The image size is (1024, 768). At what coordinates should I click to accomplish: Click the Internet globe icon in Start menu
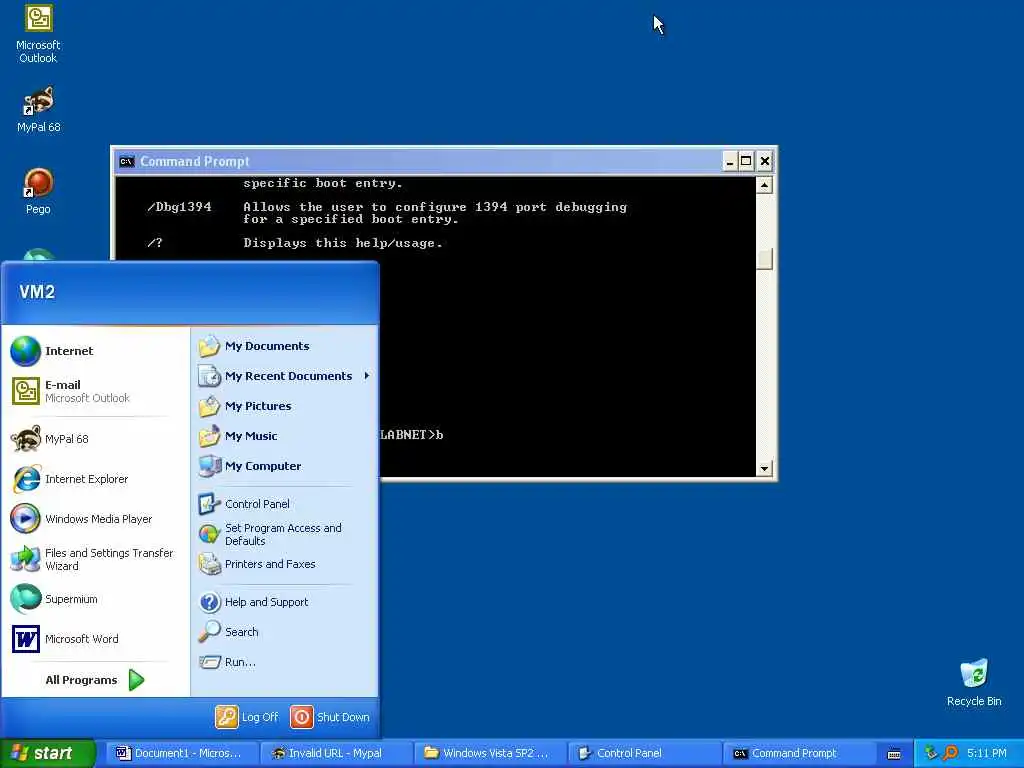pos(25,351)
